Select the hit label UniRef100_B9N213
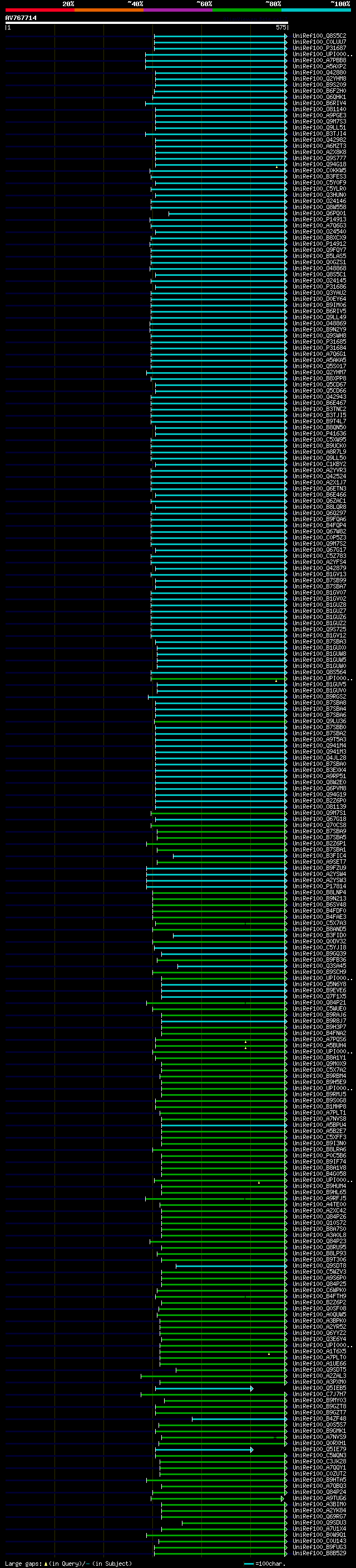The height and width of the screenshot is (1568, 356). 319,899
